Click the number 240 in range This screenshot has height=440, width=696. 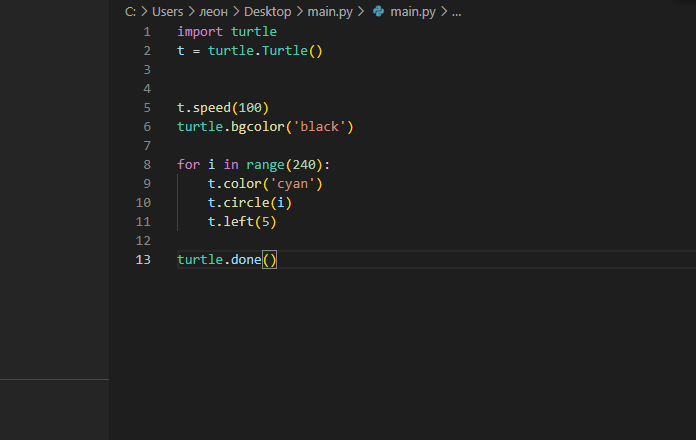304,165
